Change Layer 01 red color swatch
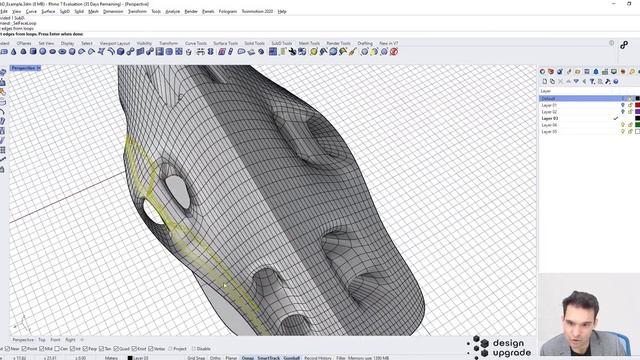The height and width of the screenshot is (360, 640). click(638, 105)
